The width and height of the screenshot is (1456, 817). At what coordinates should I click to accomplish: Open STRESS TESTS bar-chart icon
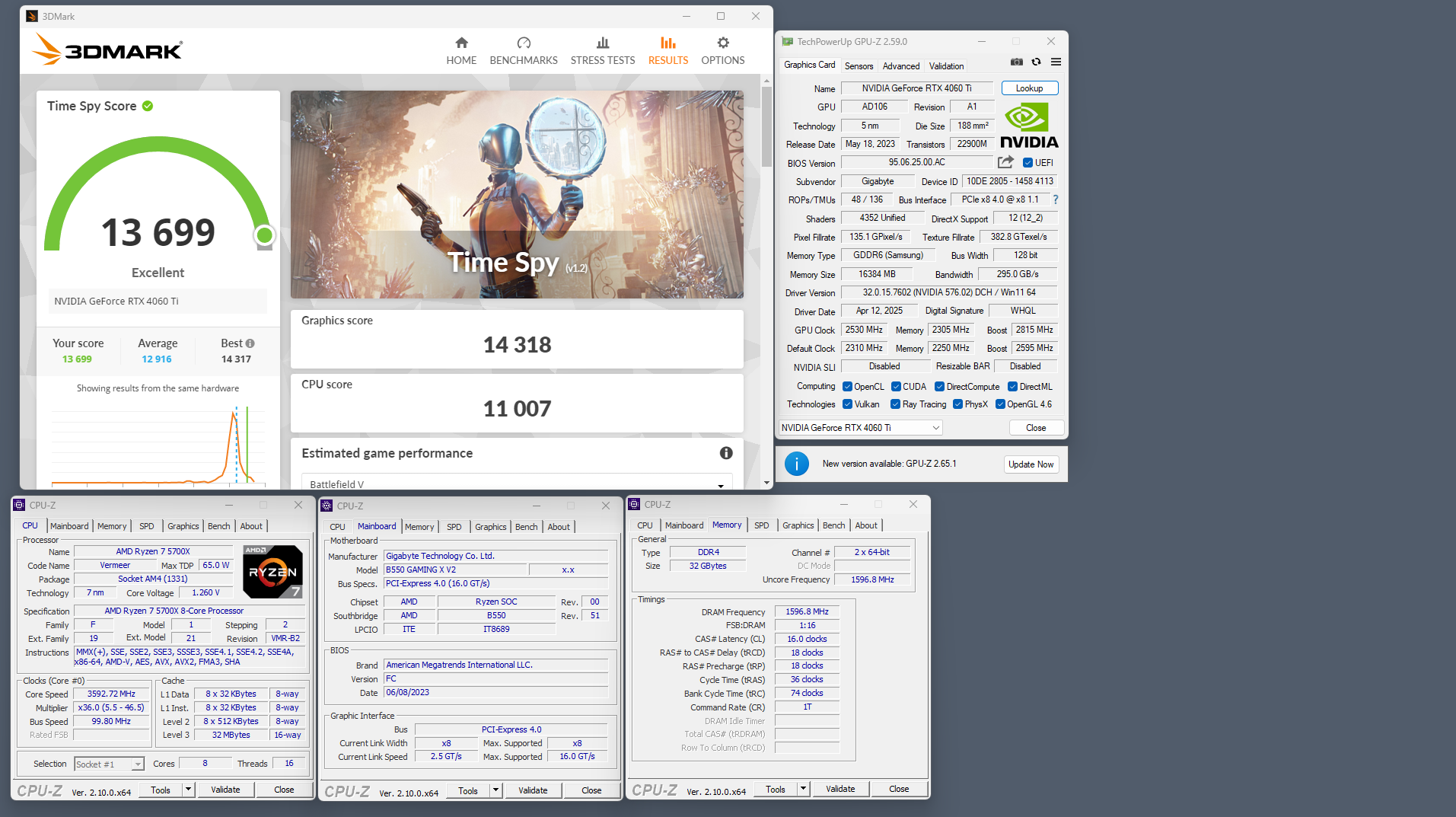[603, 43]
